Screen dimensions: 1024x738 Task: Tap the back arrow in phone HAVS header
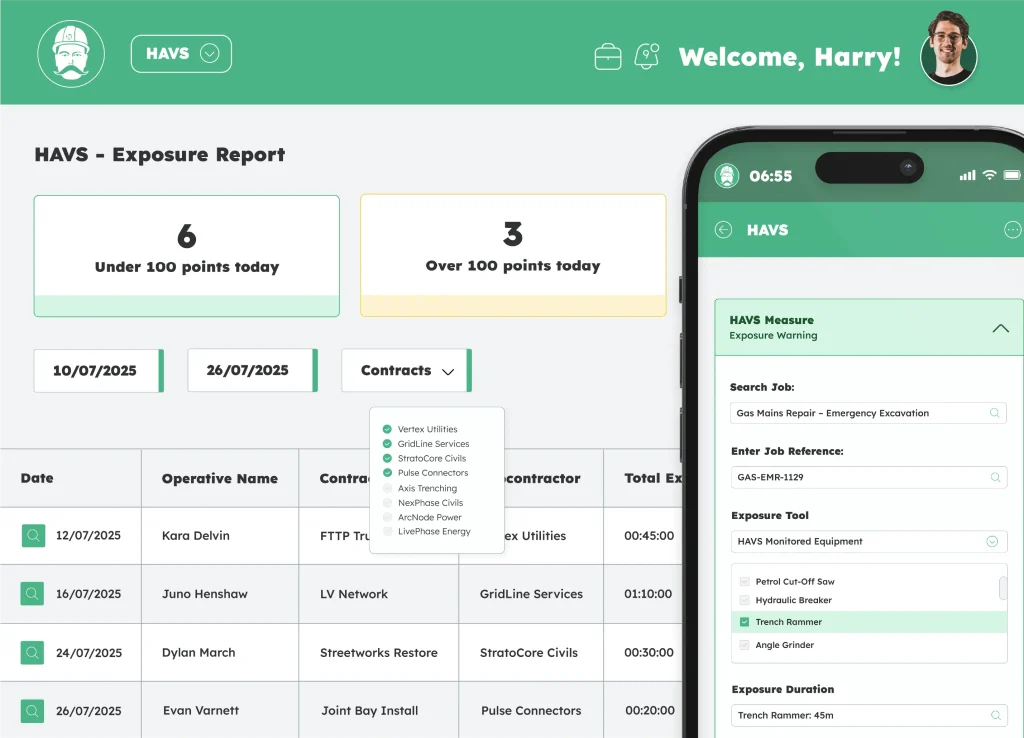(723, 230)
